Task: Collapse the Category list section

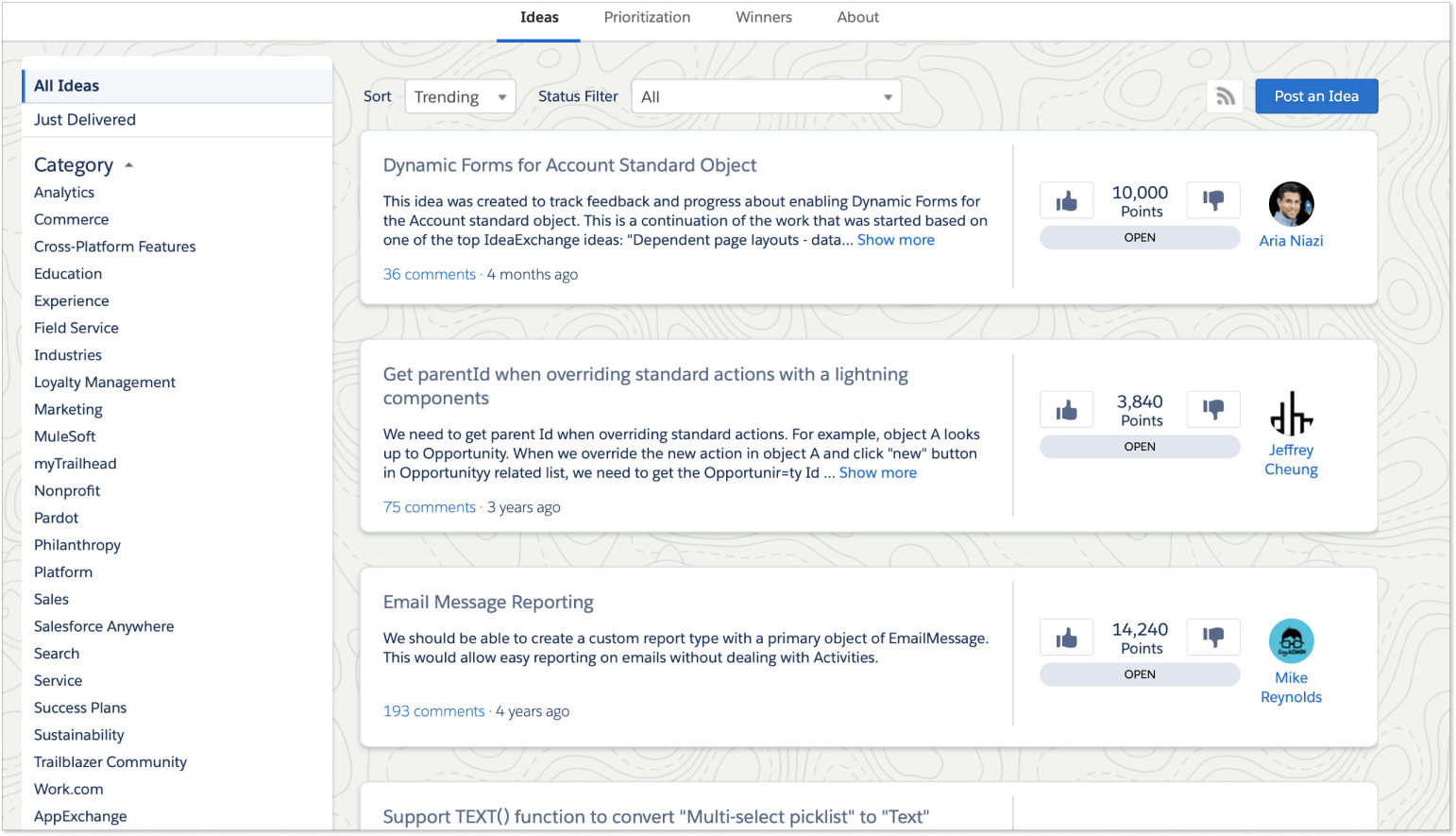Action: click(x=128, y=165)
